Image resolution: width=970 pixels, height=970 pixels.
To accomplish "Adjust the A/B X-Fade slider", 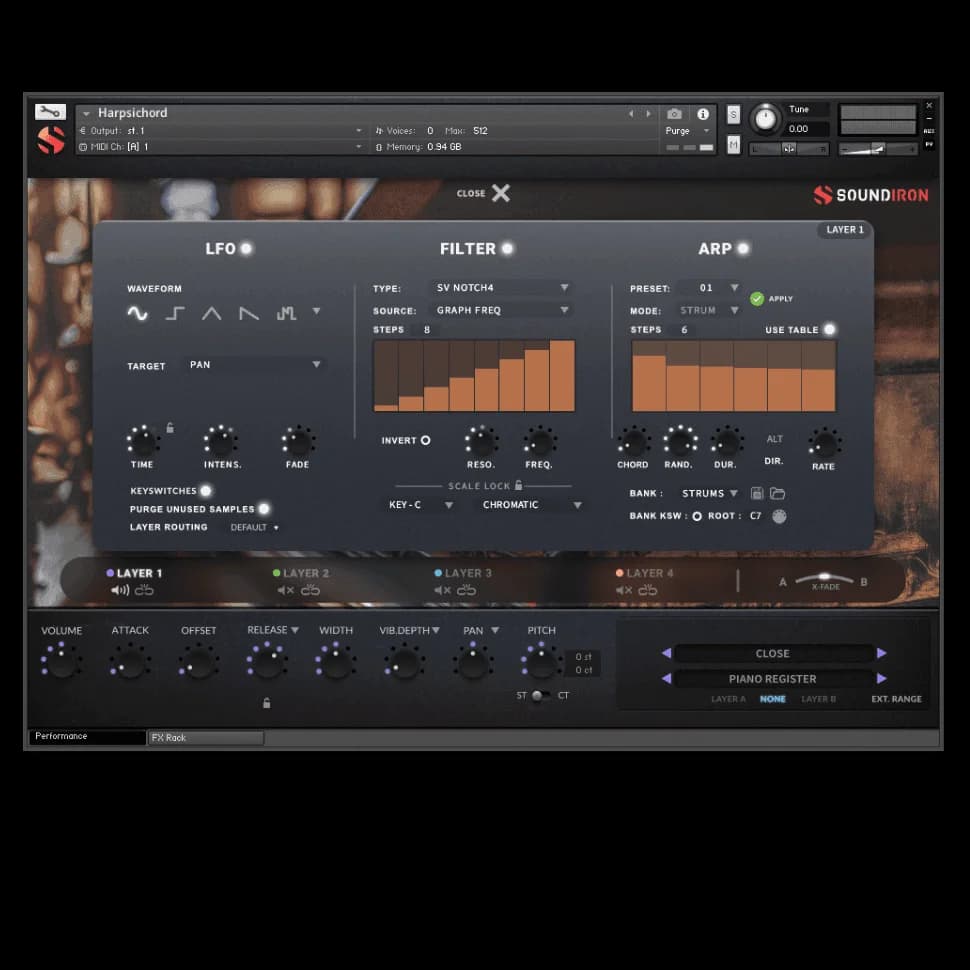I will click(825, 579).
